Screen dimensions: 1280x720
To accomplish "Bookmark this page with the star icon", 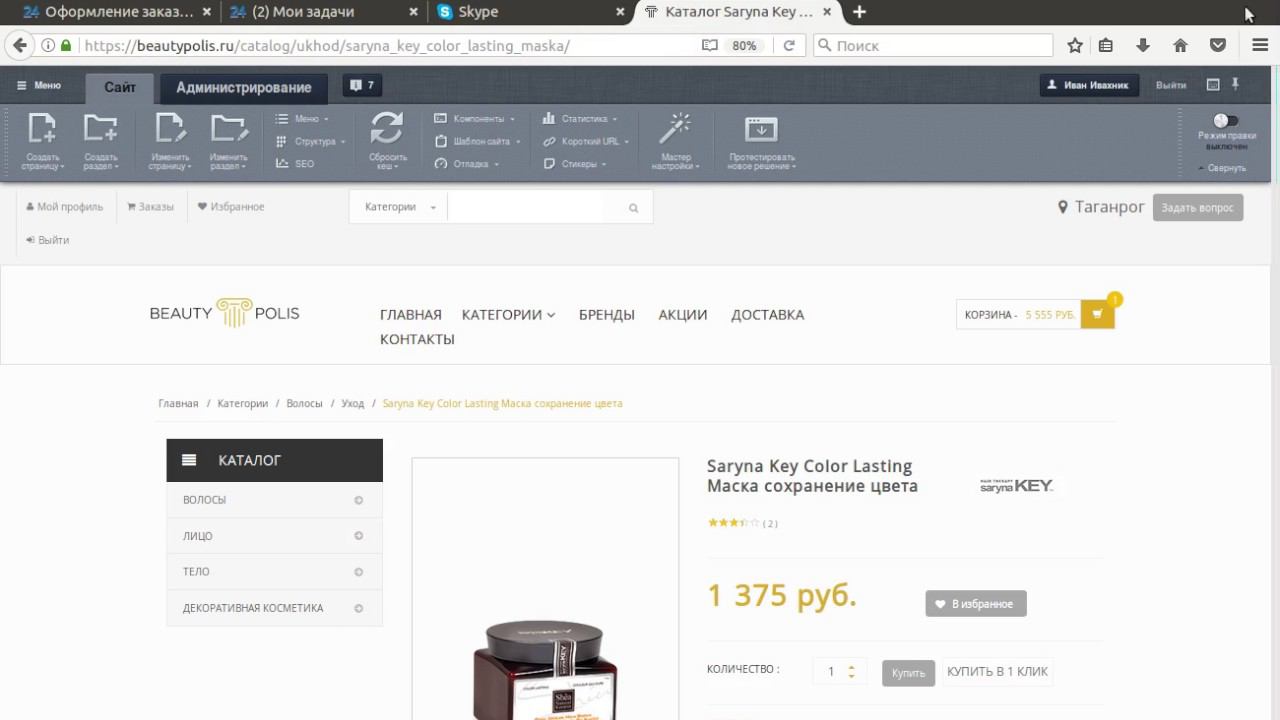I will 1075,45.
